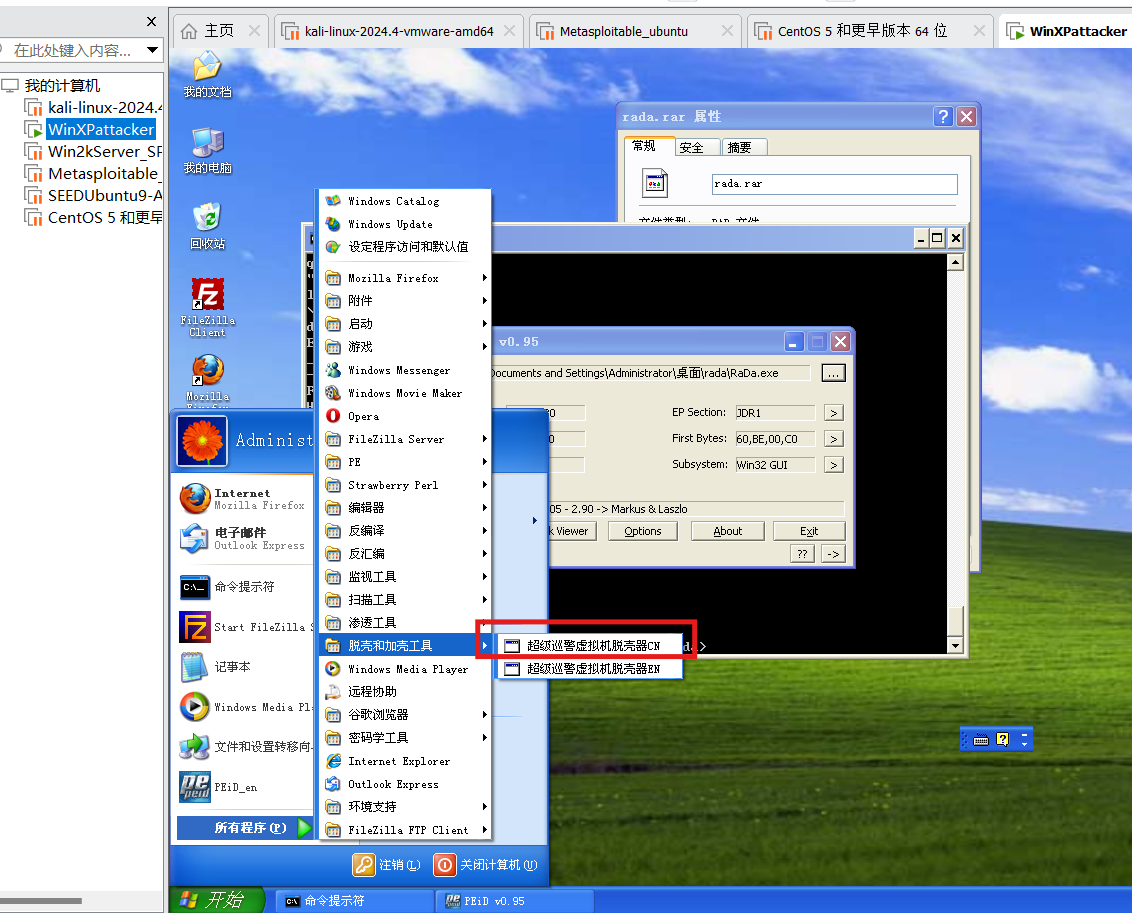Viewport: 1132px width, 913px height.
Task: Open 设定程序访问和默认值
Action: [405, 247]
